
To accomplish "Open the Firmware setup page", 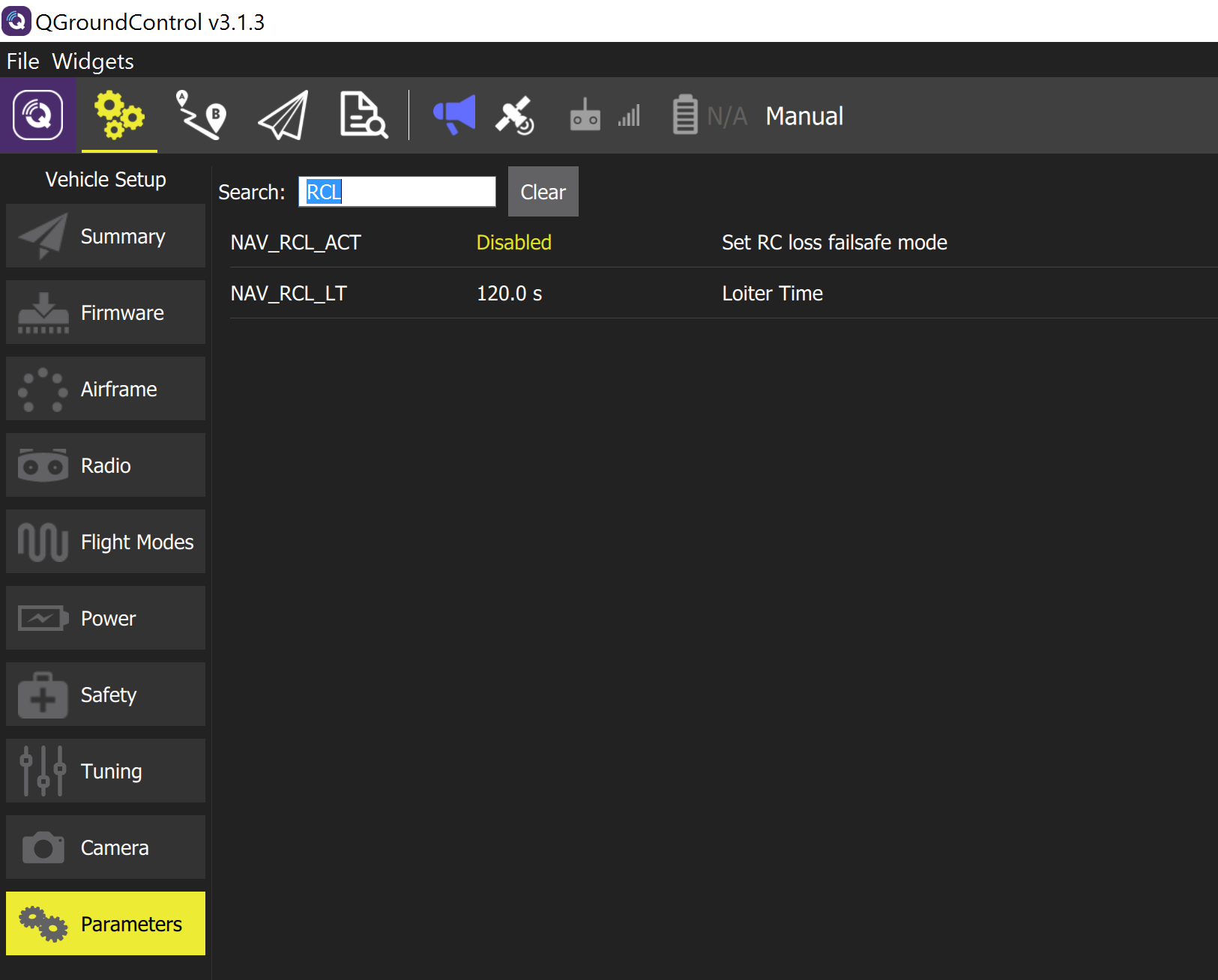I will pyautogui.click(x=105, y=312).
